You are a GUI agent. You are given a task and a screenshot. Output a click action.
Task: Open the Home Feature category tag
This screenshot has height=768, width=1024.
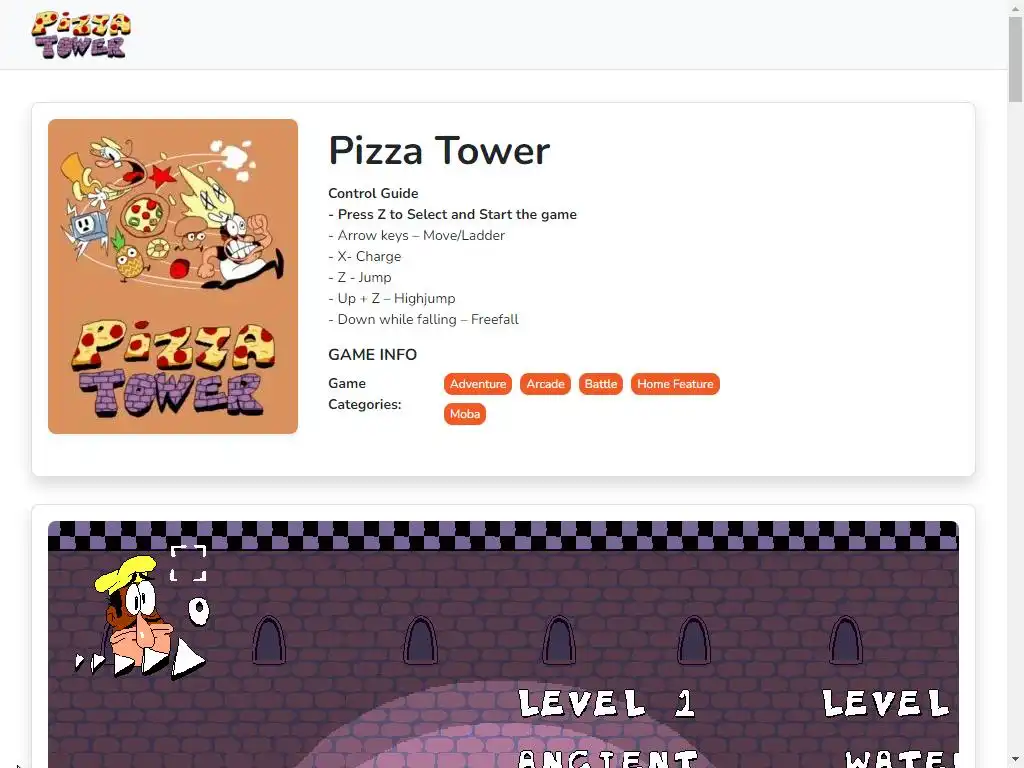click(675, 384)
